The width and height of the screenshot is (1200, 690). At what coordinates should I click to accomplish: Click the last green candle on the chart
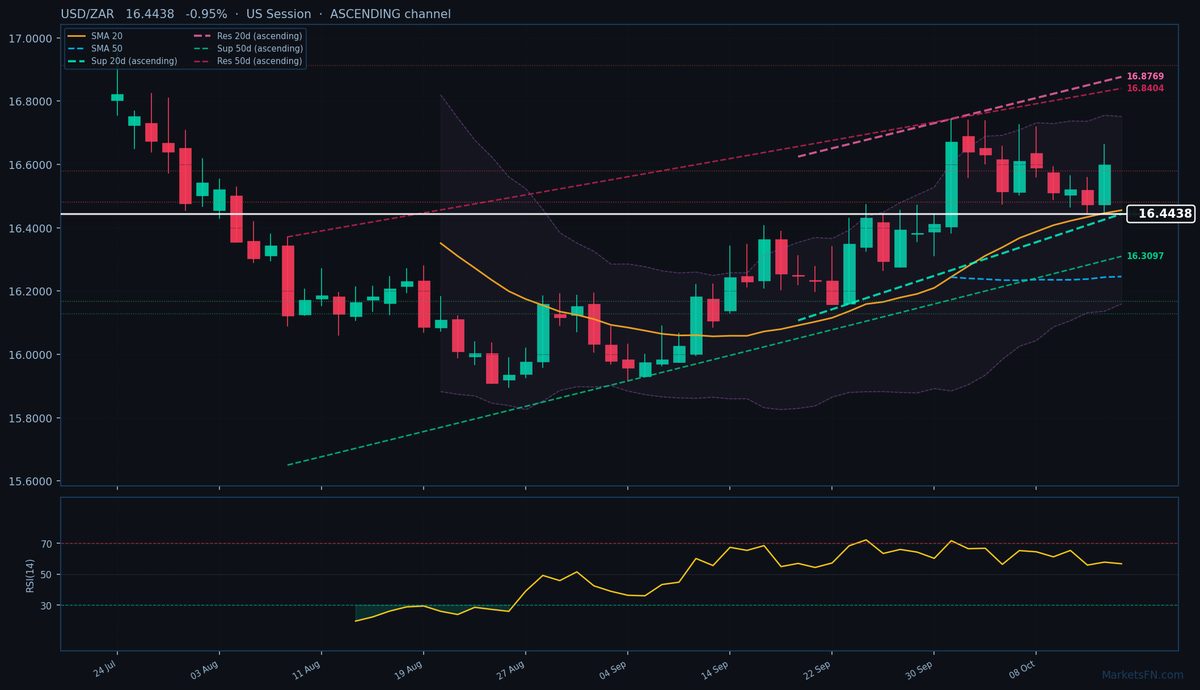coord(1104,185)
